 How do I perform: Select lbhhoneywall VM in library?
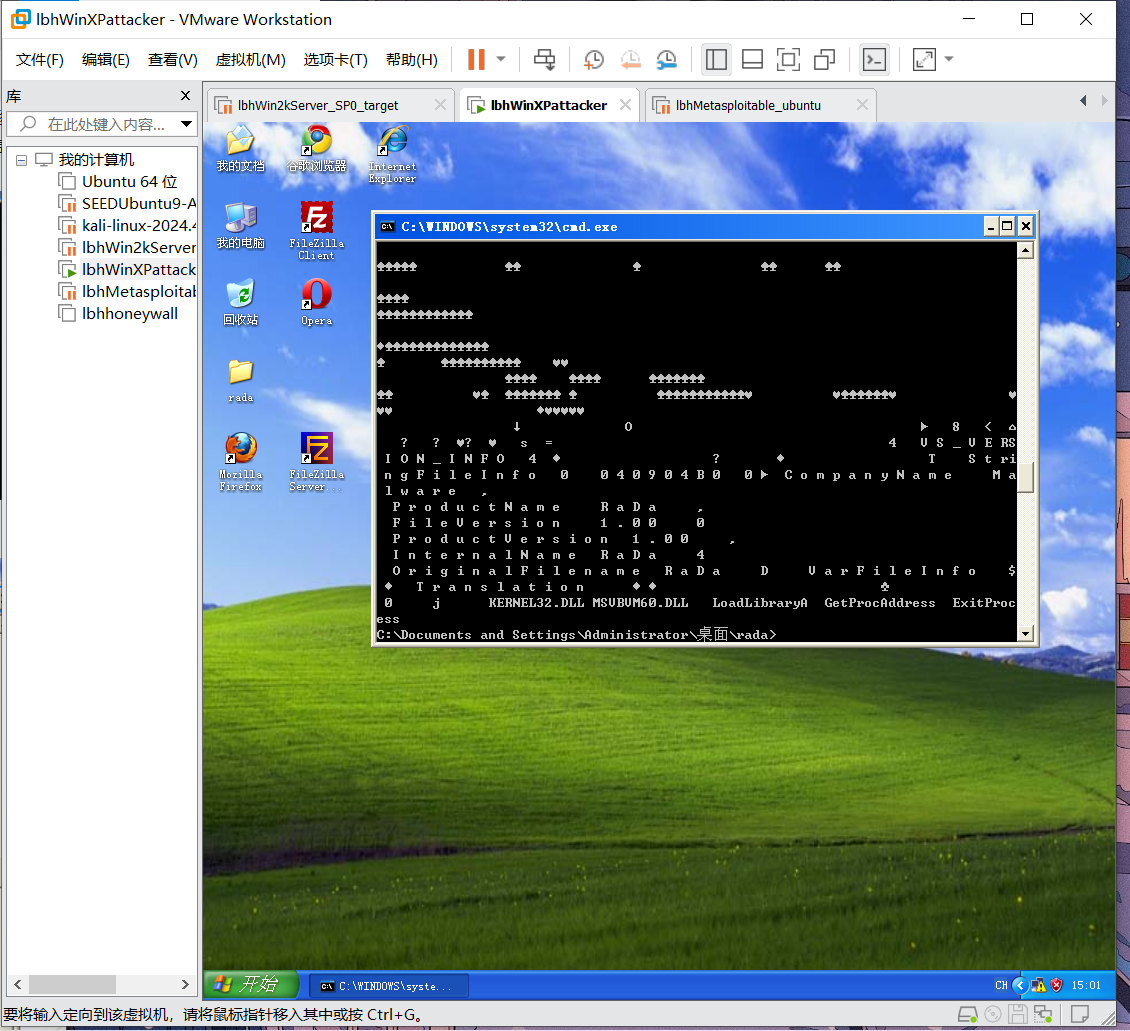tap(118, 313)
